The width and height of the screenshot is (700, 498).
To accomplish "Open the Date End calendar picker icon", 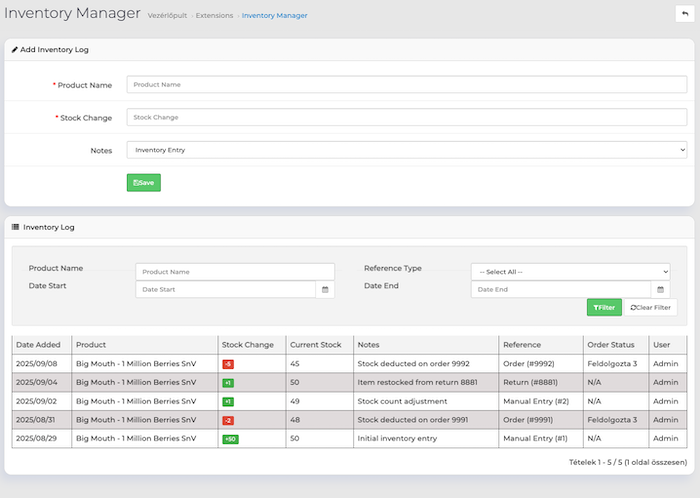I will tap(661, 290).
